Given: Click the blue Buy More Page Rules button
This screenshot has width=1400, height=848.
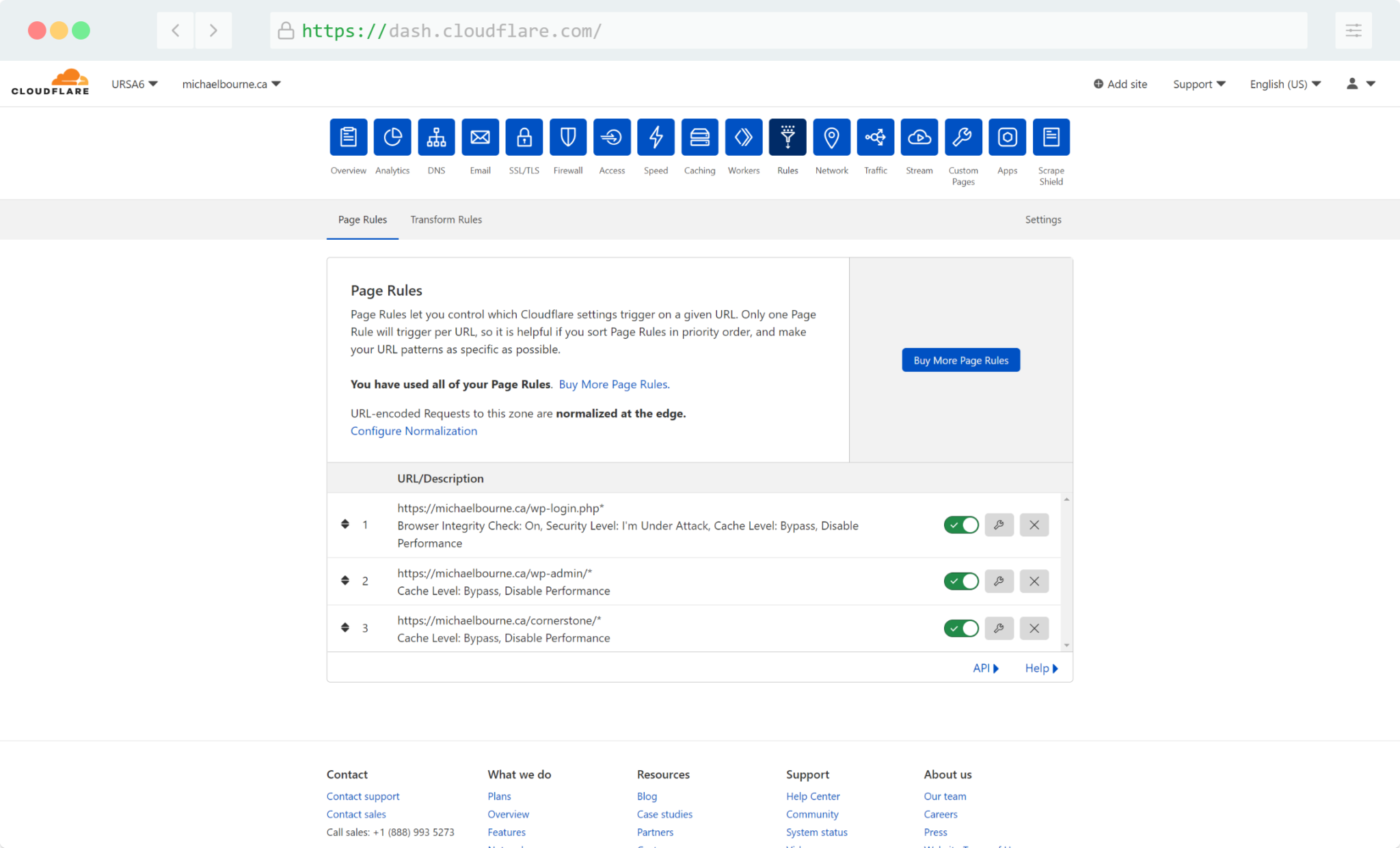Looking at the screenshot, I should click(x=960, y=360).
